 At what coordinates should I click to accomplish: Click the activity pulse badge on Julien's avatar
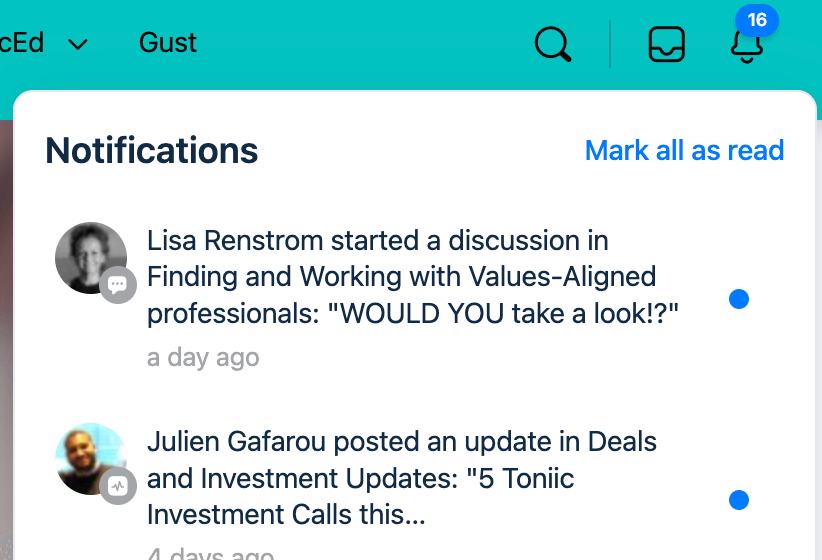coord(118,486)
